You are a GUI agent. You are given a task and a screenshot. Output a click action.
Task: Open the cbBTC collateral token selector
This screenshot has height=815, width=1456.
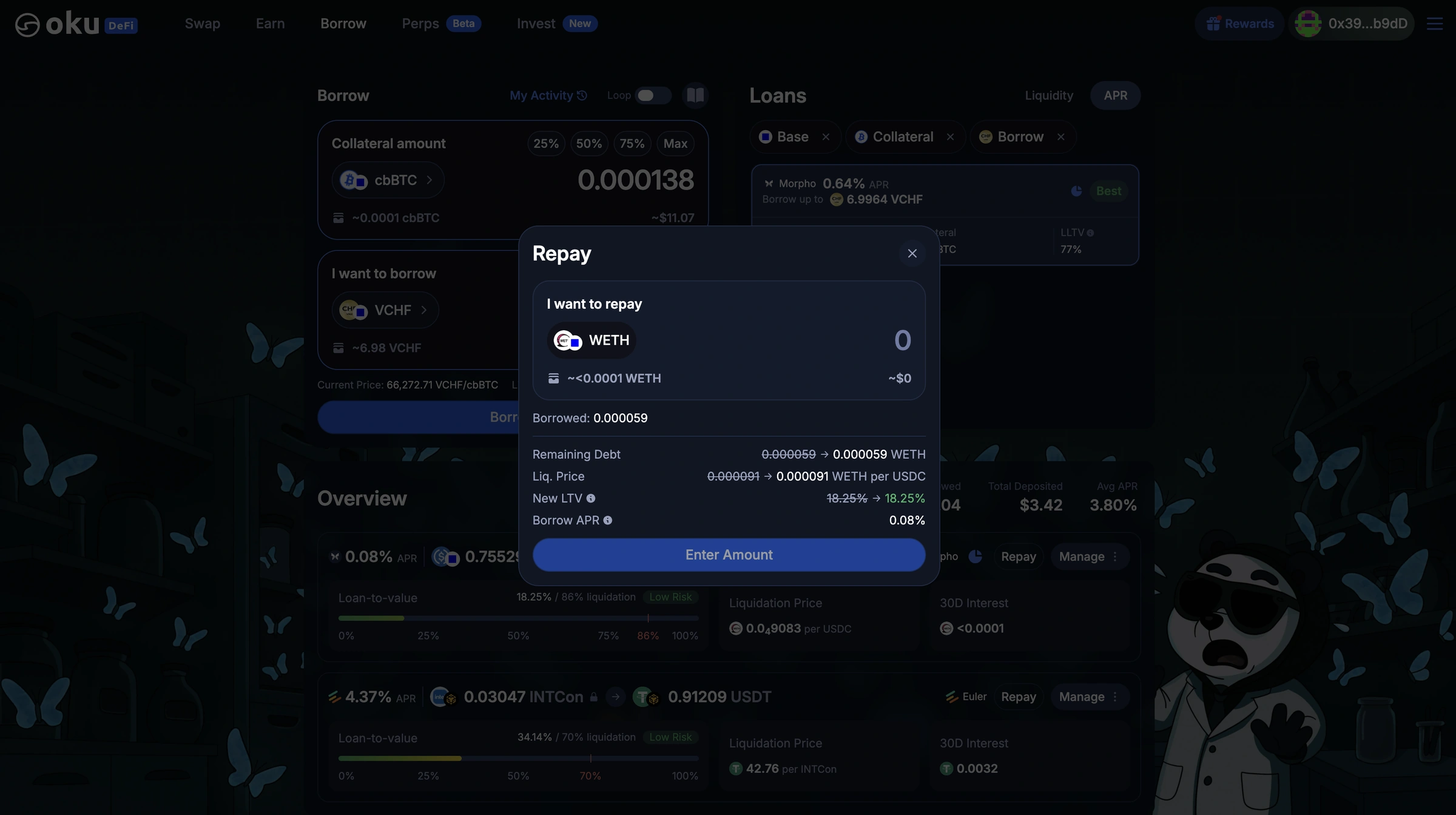(x=388, y=180)
